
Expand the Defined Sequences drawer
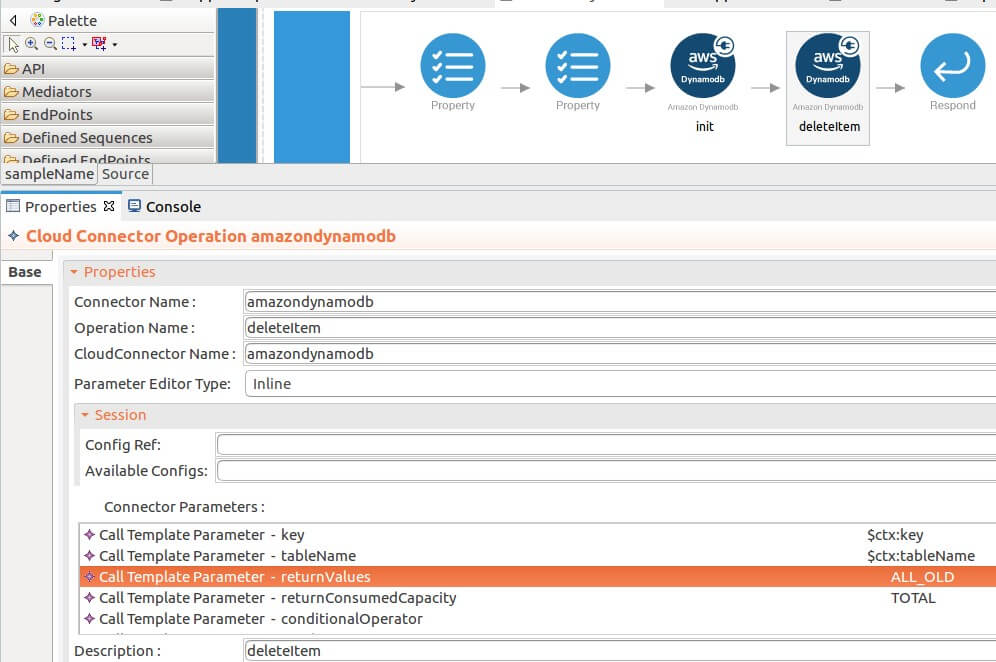tap(108, 137)
